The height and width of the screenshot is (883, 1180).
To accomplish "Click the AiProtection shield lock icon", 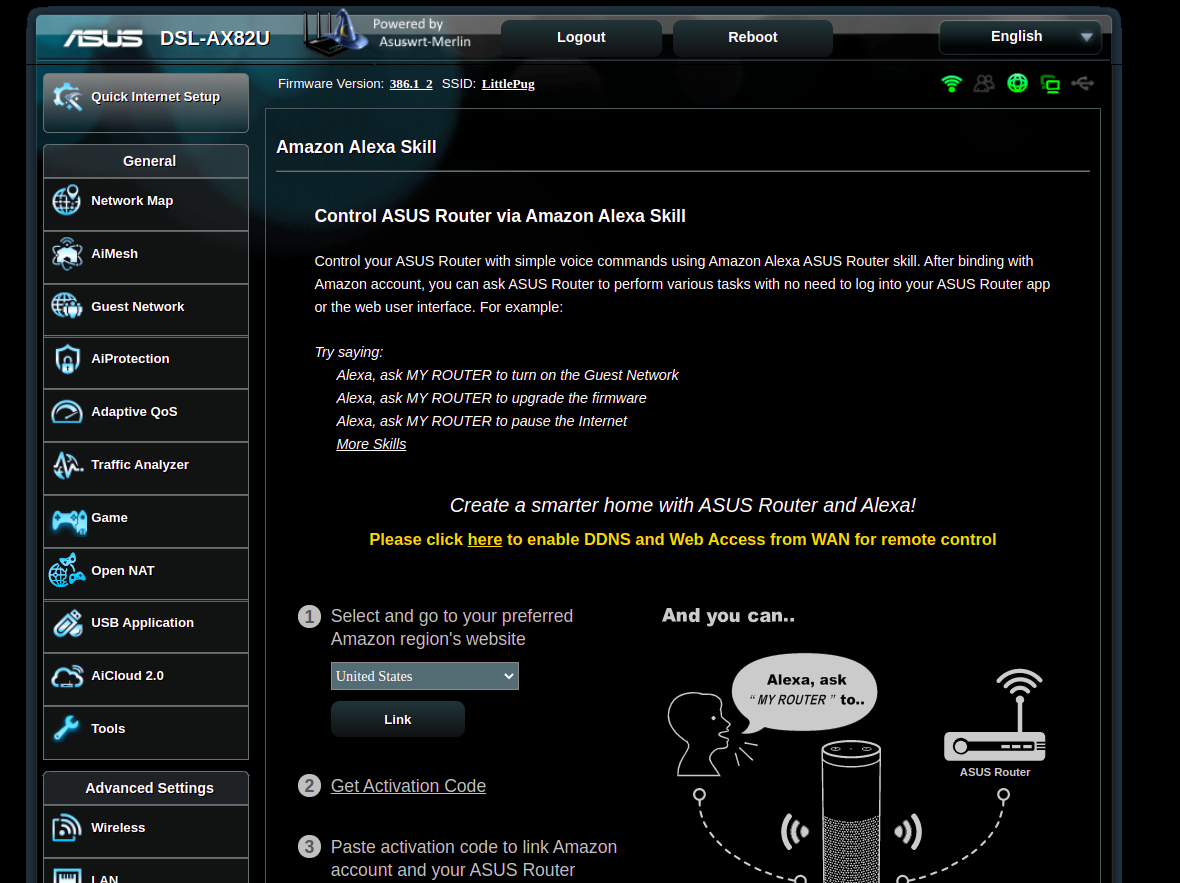I will [67, 359].
